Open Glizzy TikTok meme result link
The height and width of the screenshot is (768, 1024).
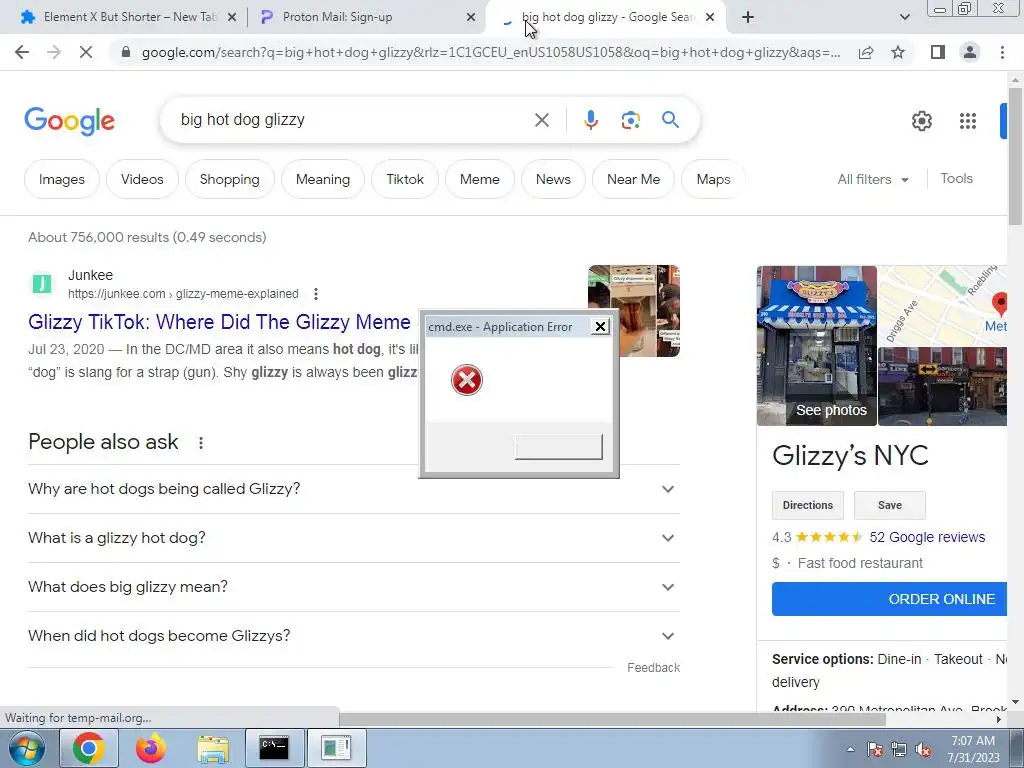click(219, 322)
